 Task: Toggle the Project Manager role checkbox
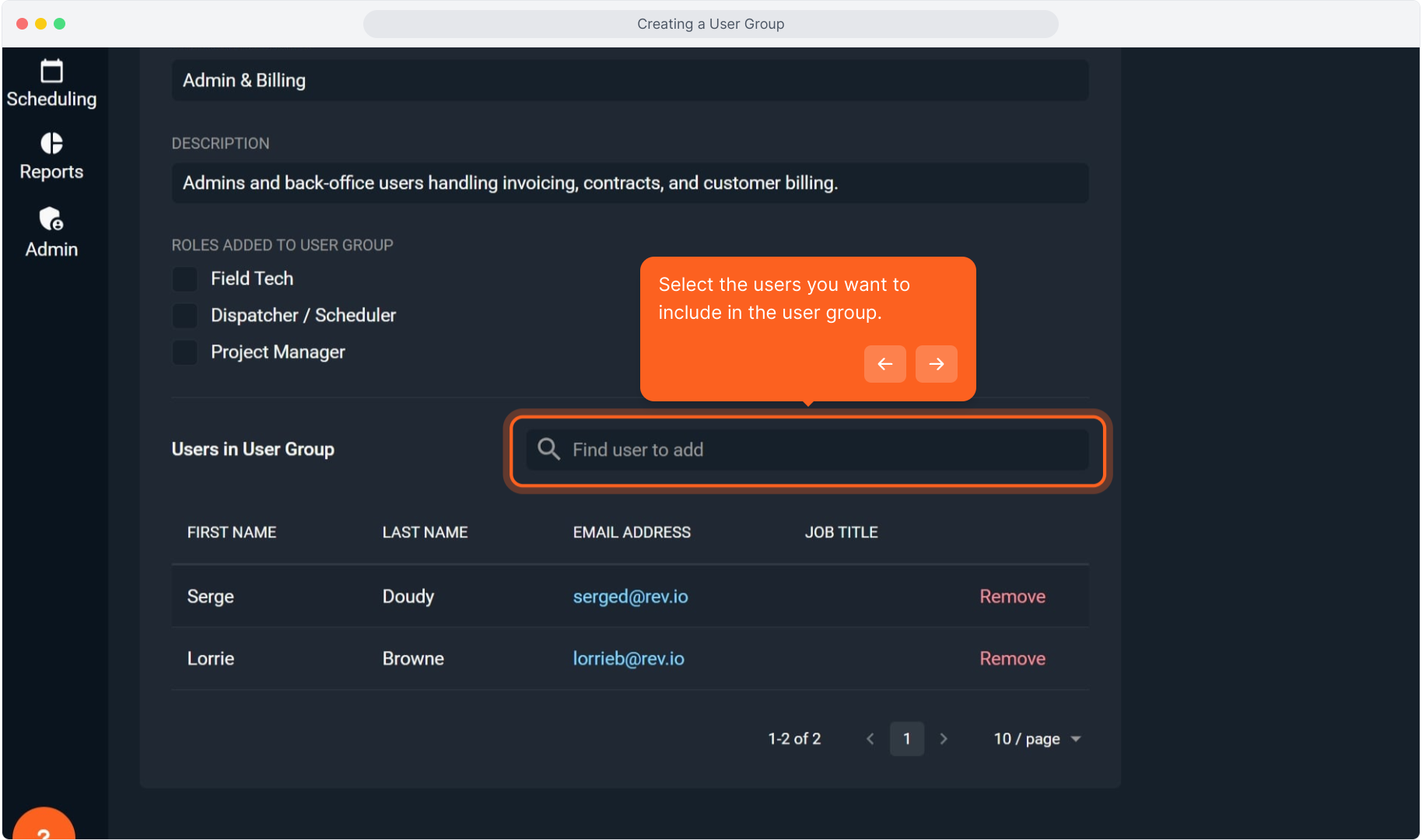tap(185, 352)
